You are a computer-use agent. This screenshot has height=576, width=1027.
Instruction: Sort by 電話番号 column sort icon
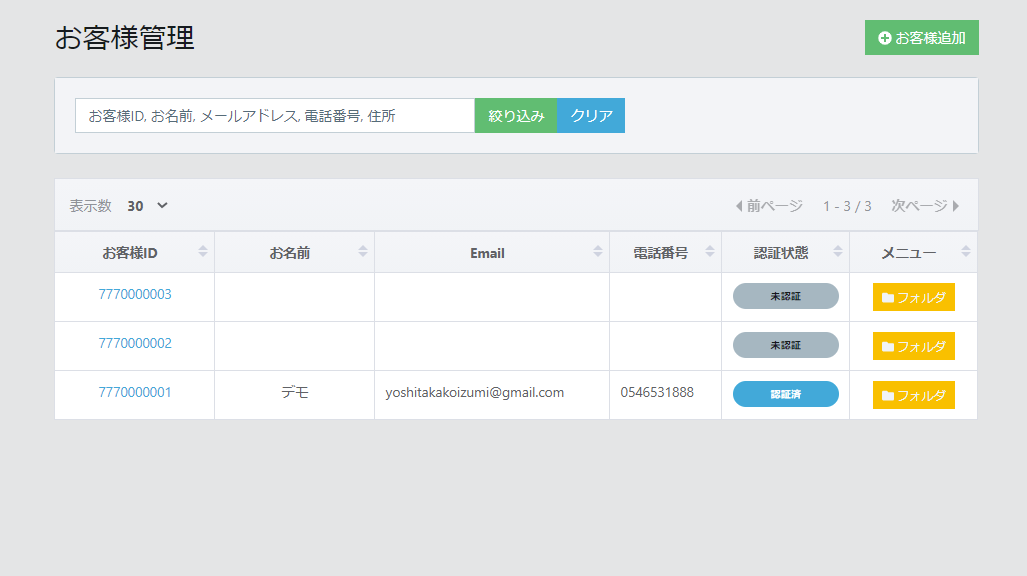710,252
